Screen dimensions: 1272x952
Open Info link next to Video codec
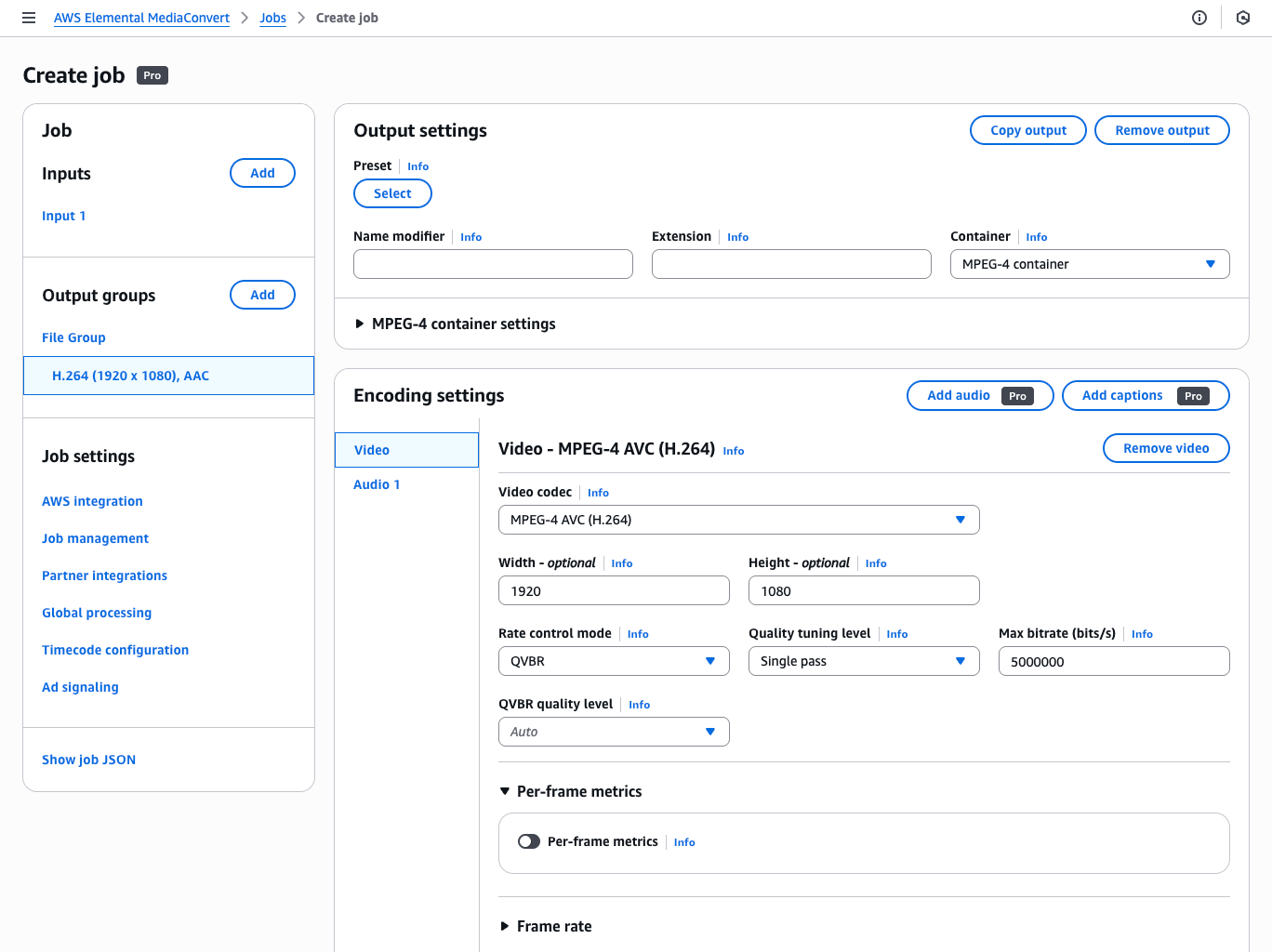coord(598,493)
